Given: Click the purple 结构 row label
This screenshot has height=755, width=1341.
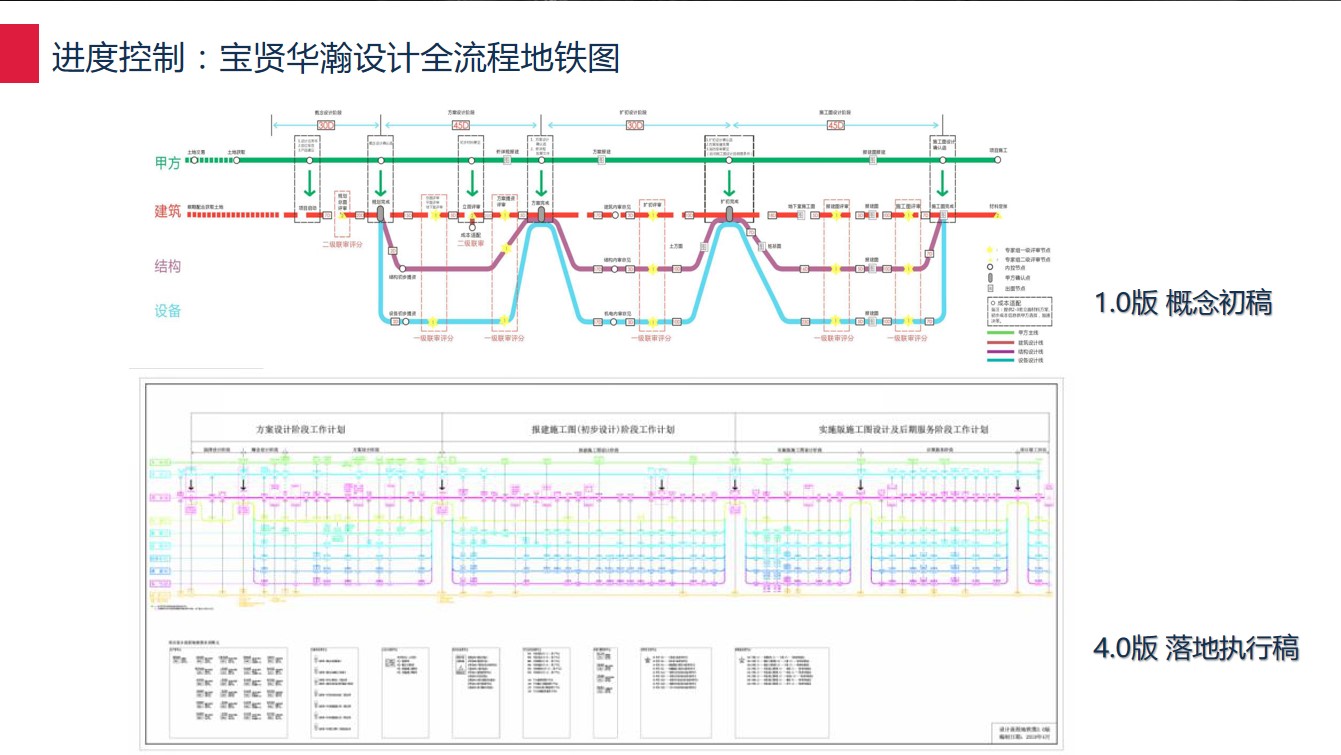Looking at the screenshot, I should point(167,266).
